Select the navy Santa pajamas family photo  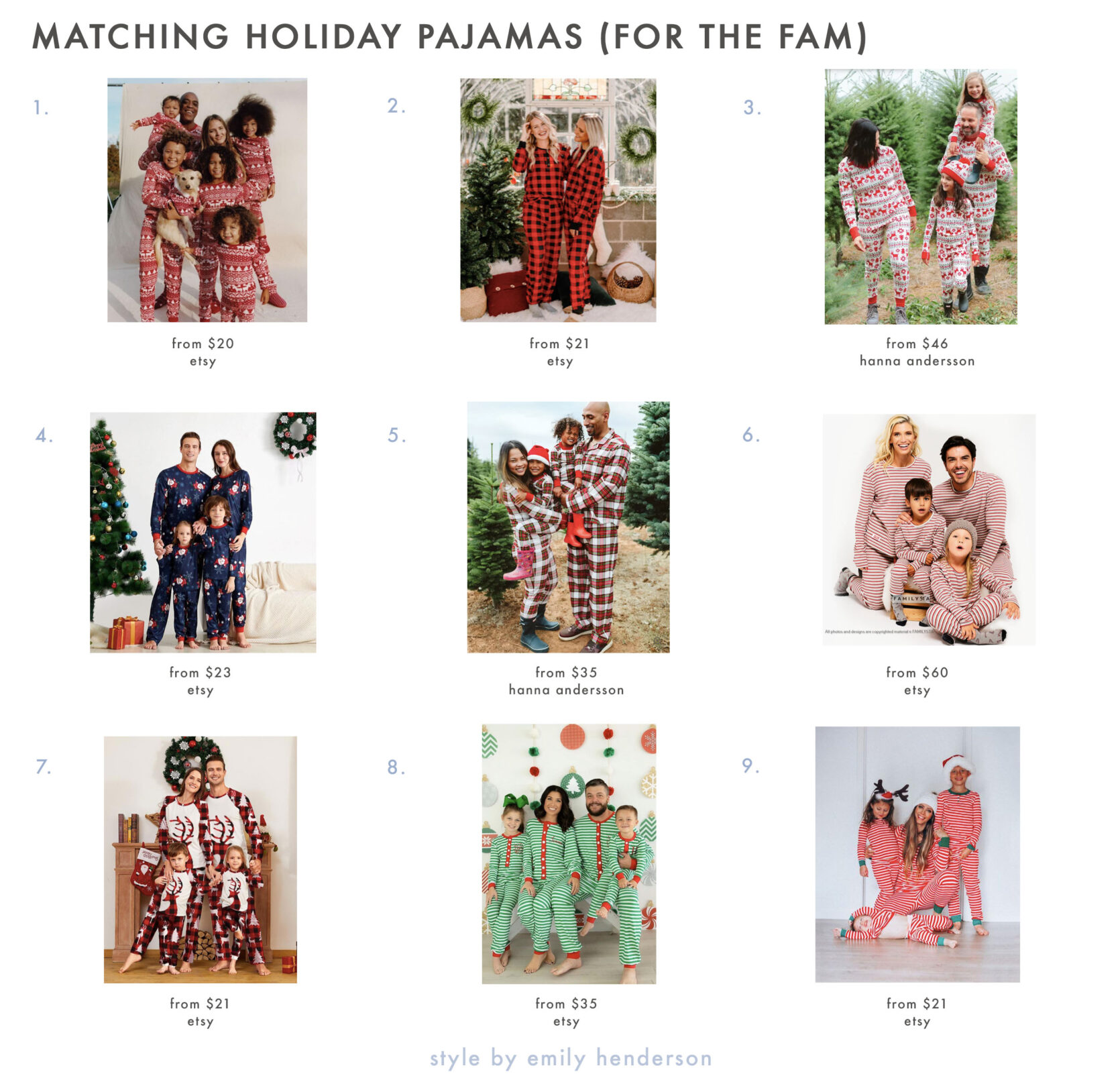pos(203,532)
